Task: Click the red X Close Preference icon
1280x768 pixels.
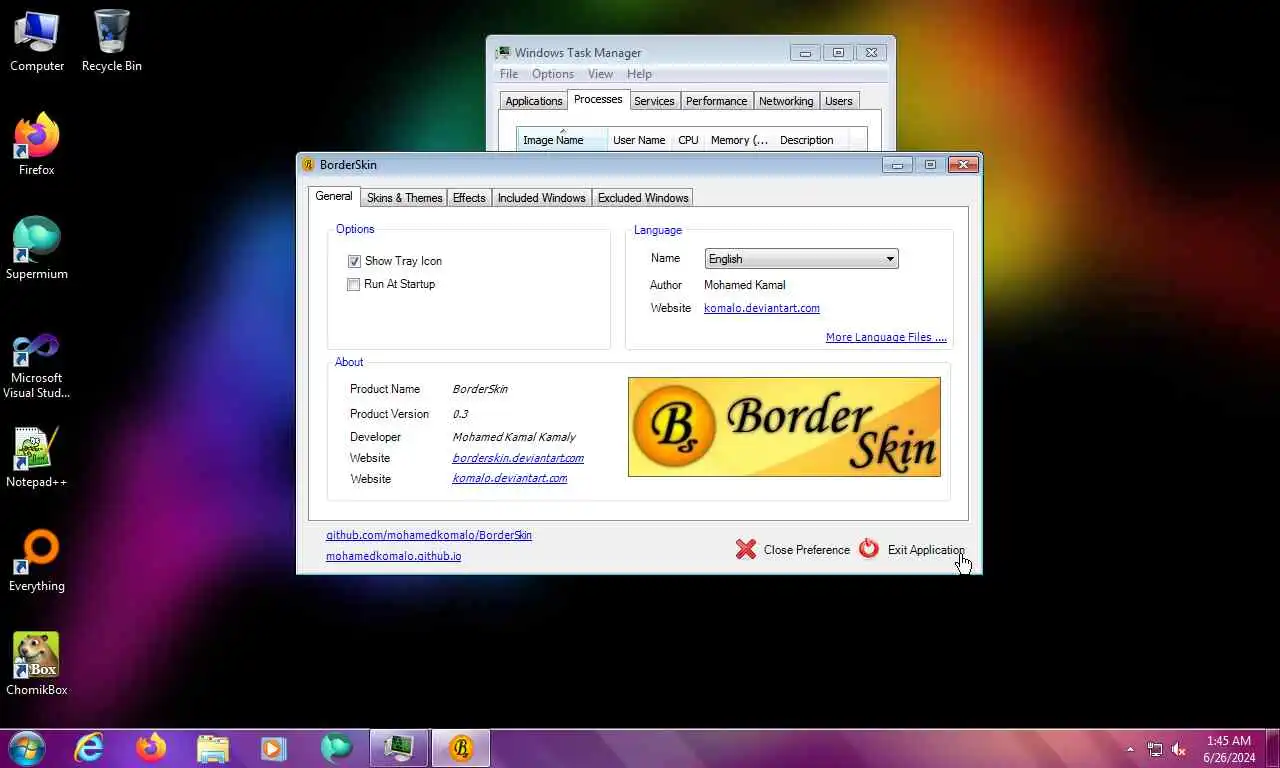Action: pos(746,549)
